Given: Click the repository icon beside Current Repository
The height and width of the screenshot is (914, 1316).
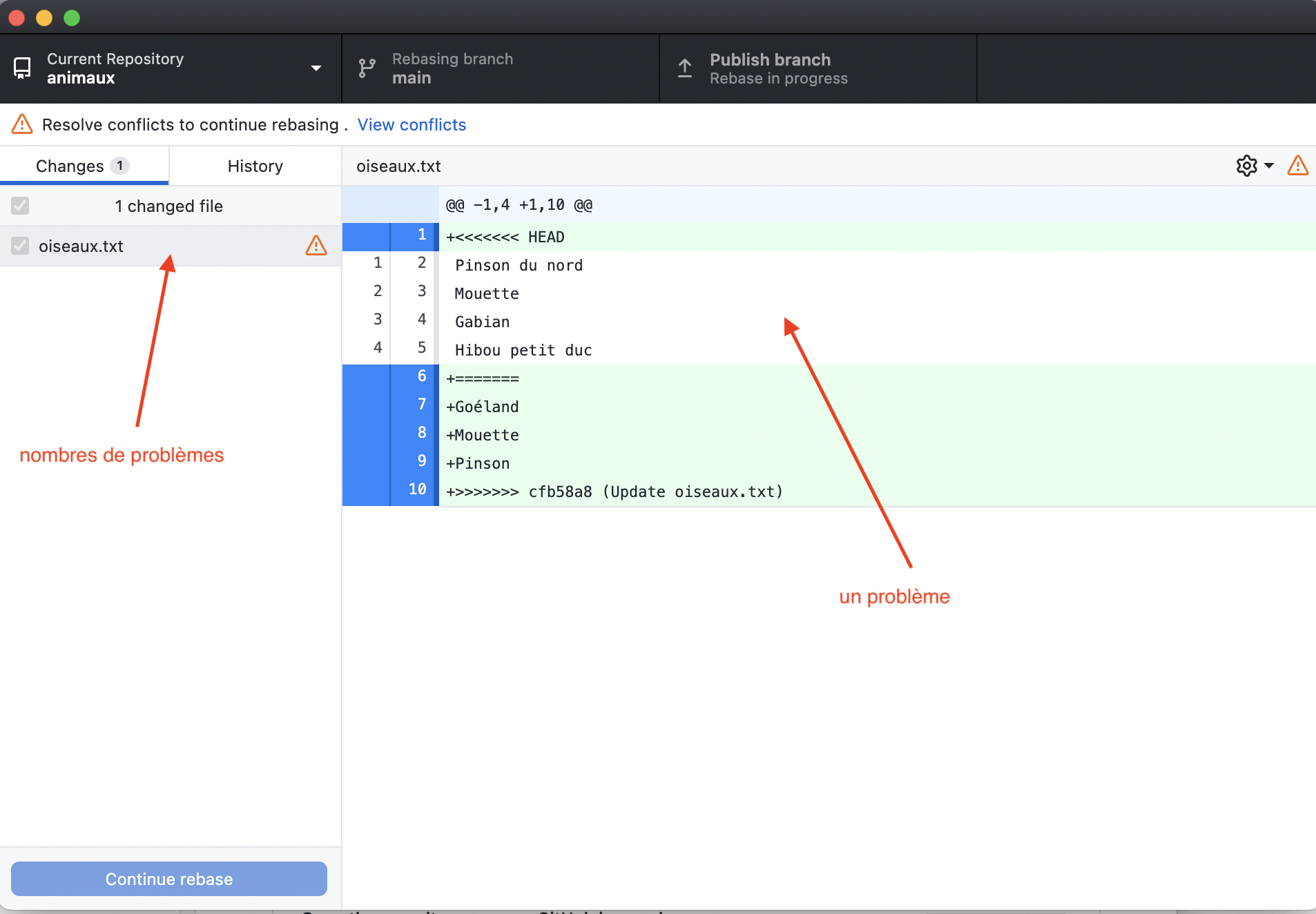Looking at the screenshot, I should (22, 68).
